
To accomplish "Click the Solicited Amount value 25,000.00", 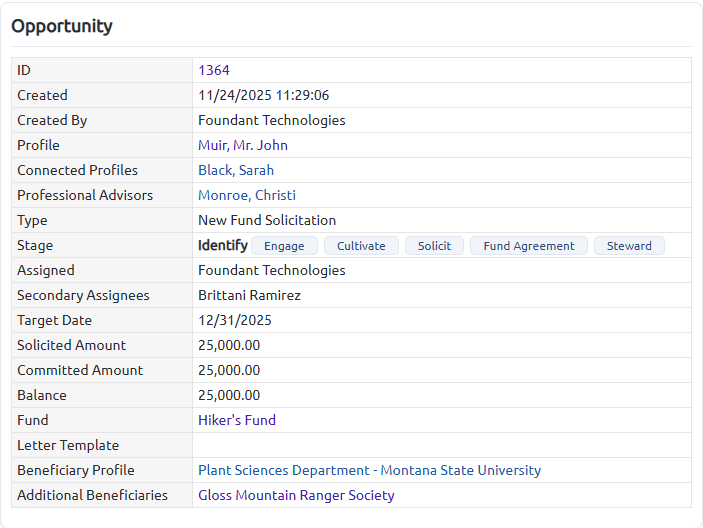I will pyautogui.click(x=229, y=346).
